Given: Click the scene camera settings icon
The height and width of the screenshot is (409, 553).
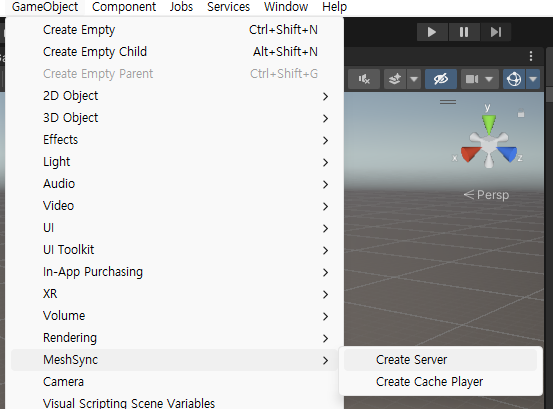Looking at the screenshot, I should (472, 79).
